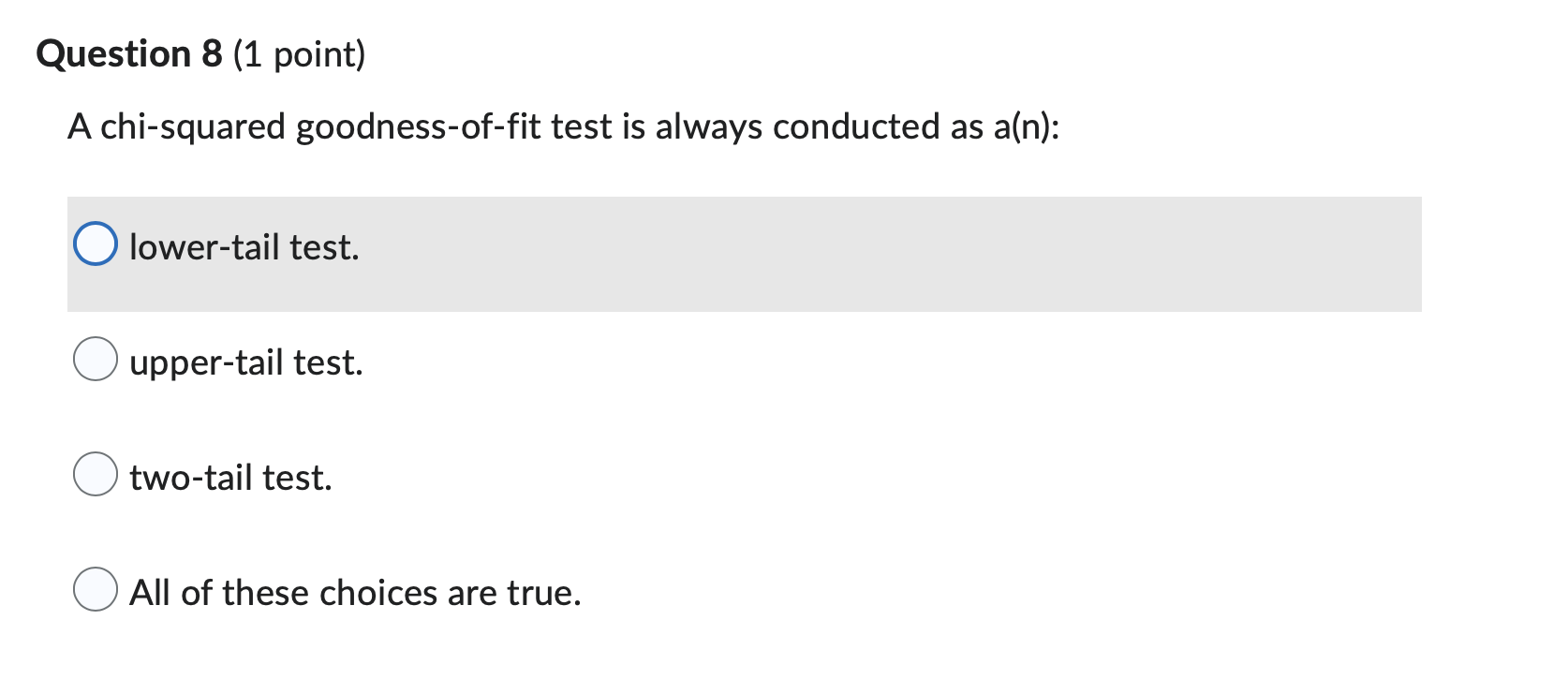Click the label text "lower-tail test."
Image resolution: width=1568 pixels, height=694 pixels.
(244, 246)
